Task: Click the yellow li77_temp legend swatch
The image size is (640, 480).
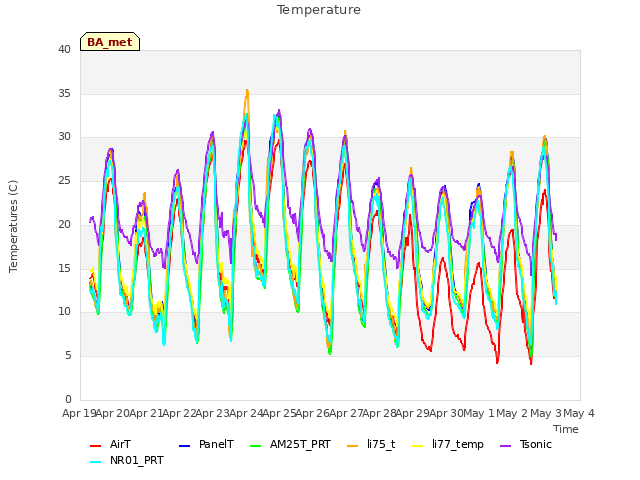Action: (x=418, y=446)
